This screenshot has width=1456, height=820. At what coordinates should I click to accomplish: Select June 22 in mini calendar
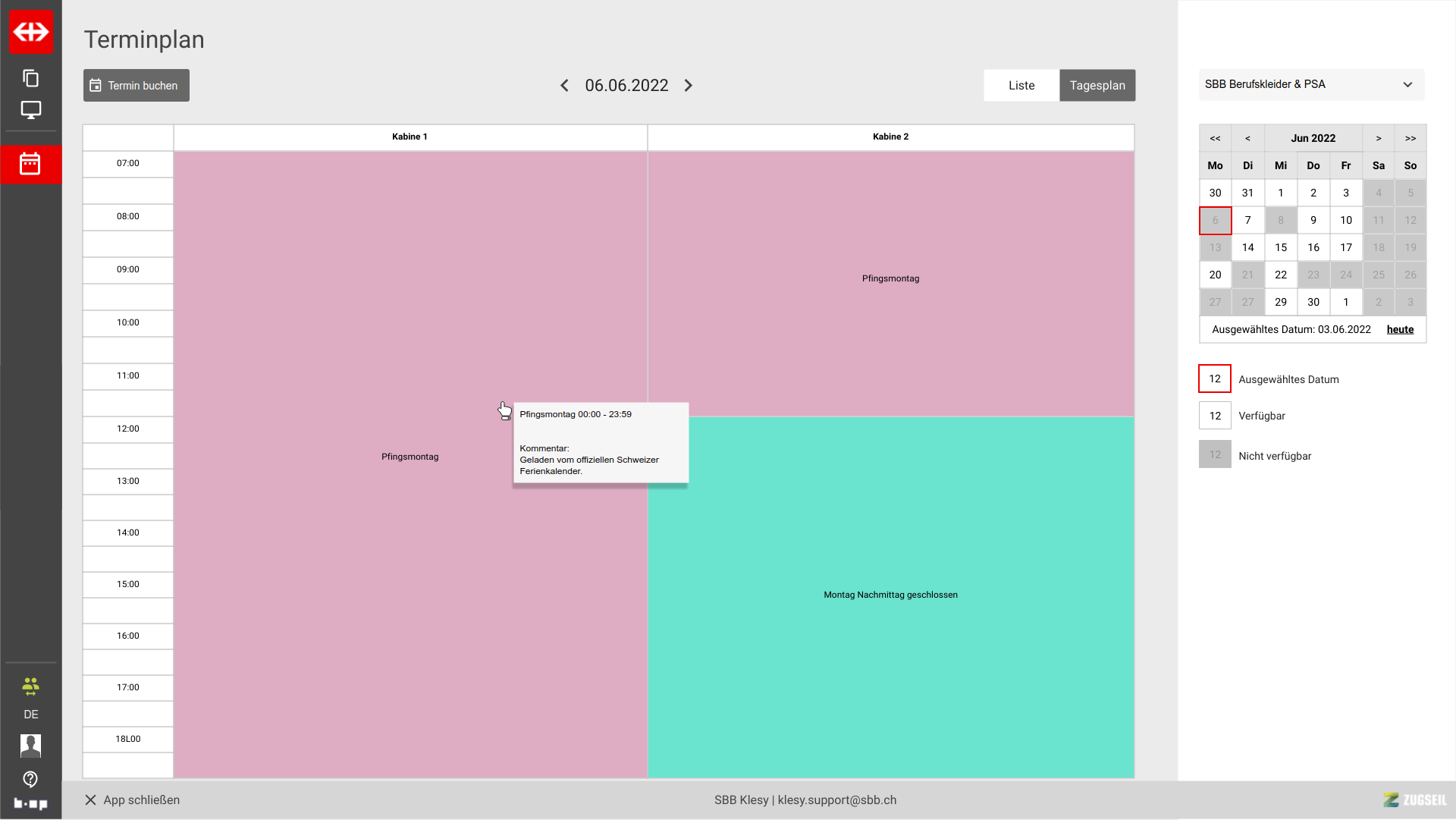pyautogui.click(x=1280, y=275)
